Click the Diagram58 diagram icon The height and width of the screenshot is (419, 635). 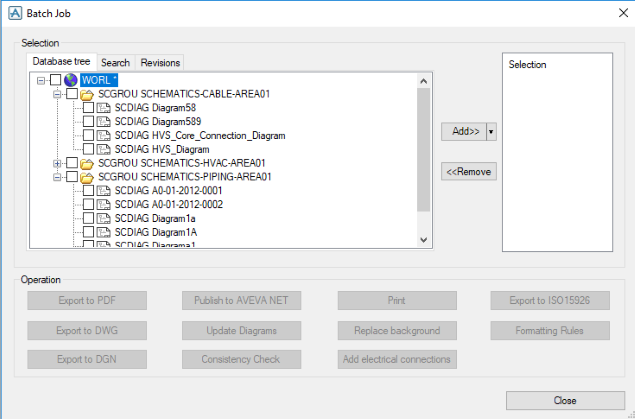tap(104, 108)
